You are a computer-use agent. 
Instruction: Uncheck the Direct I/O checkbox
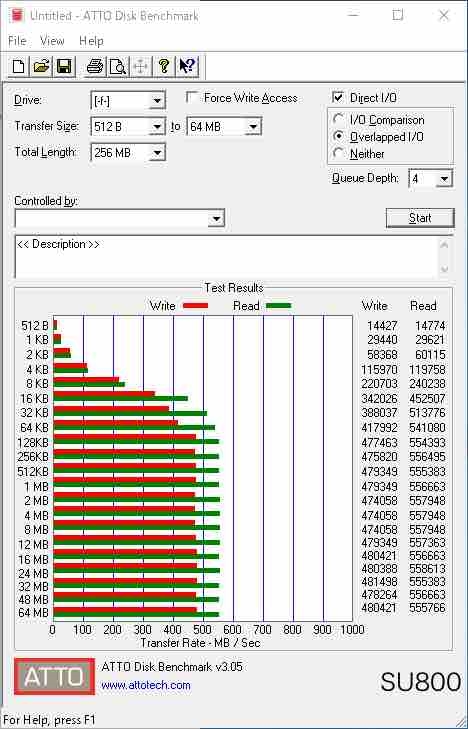tap(338, 97)
